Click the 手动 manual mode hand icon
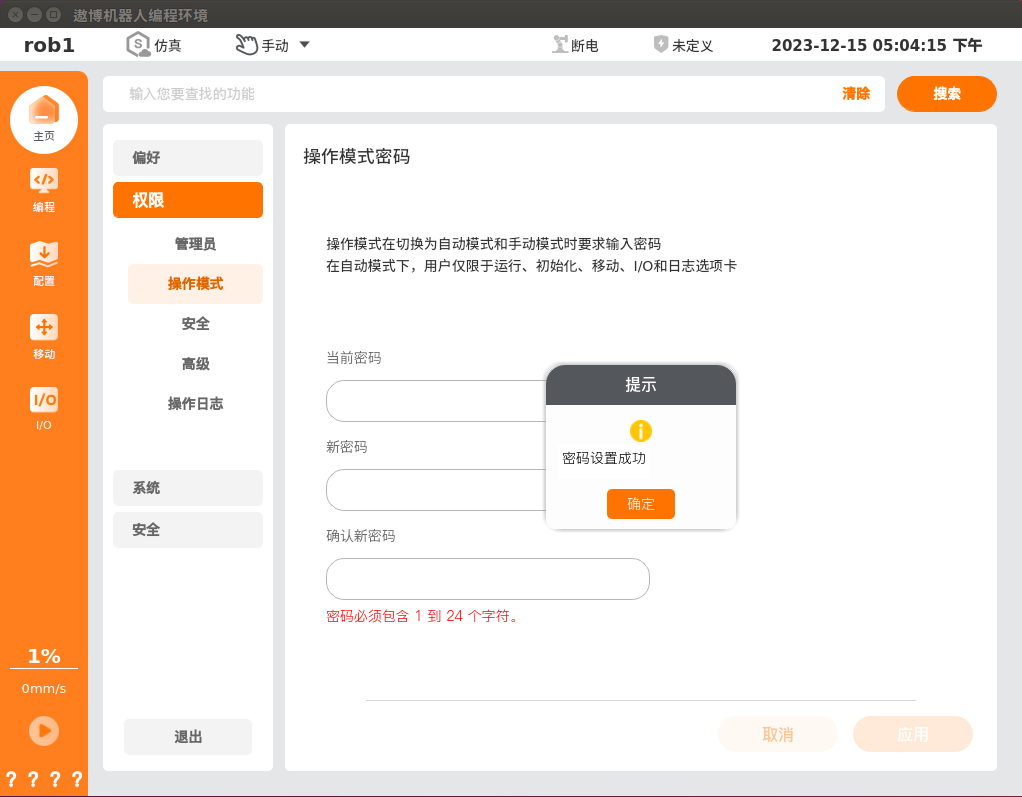 (x=246, y=45)
